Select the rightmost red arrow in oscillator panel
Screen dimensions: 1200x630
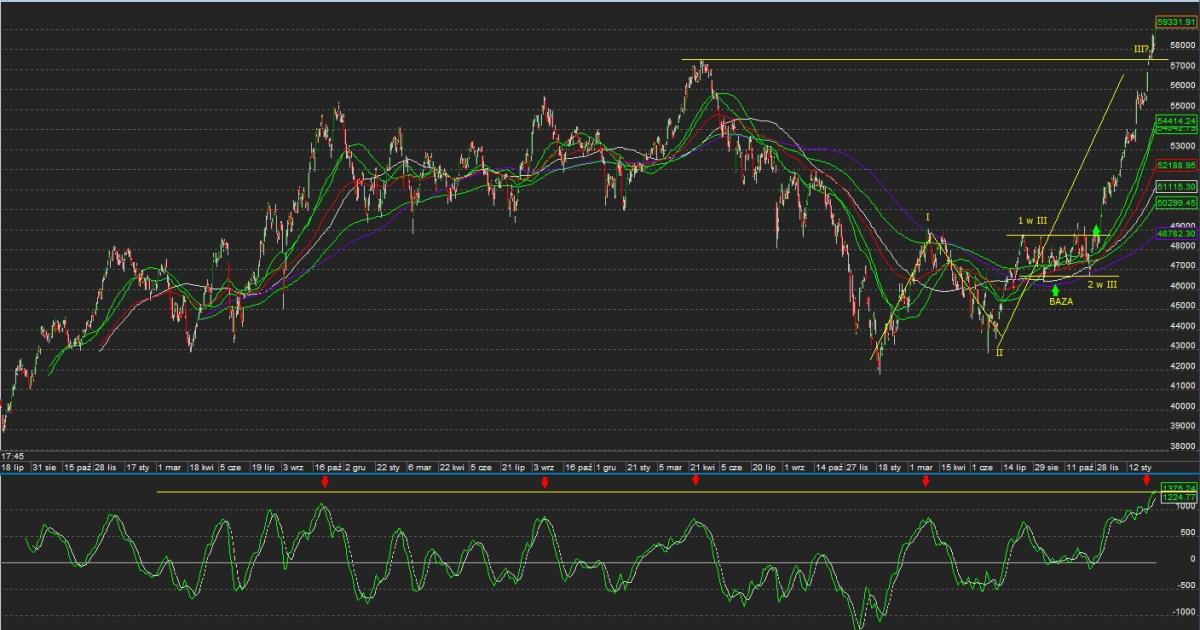click(1146, 481)
